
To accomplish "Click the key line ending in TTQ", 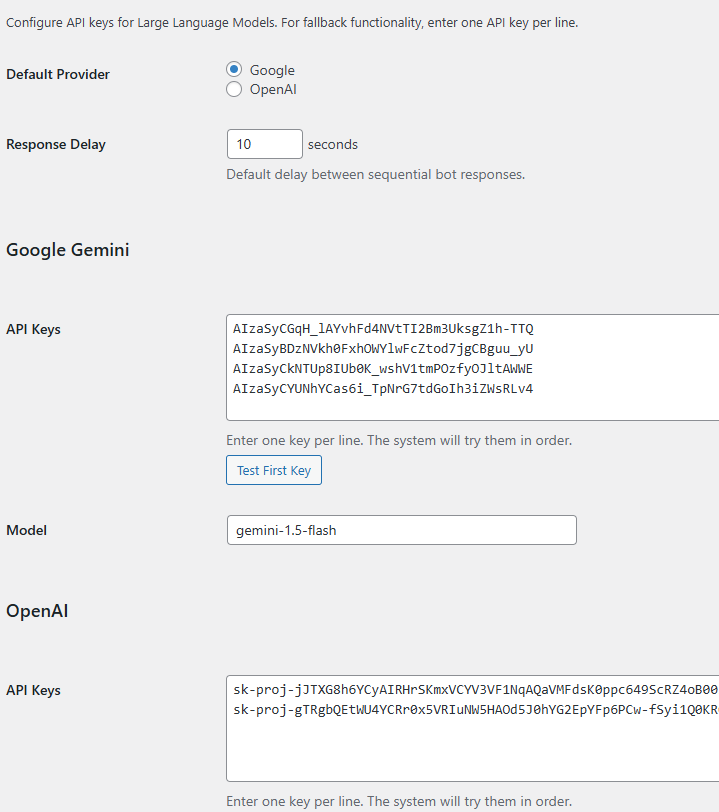I will click(x=383, y=329).
